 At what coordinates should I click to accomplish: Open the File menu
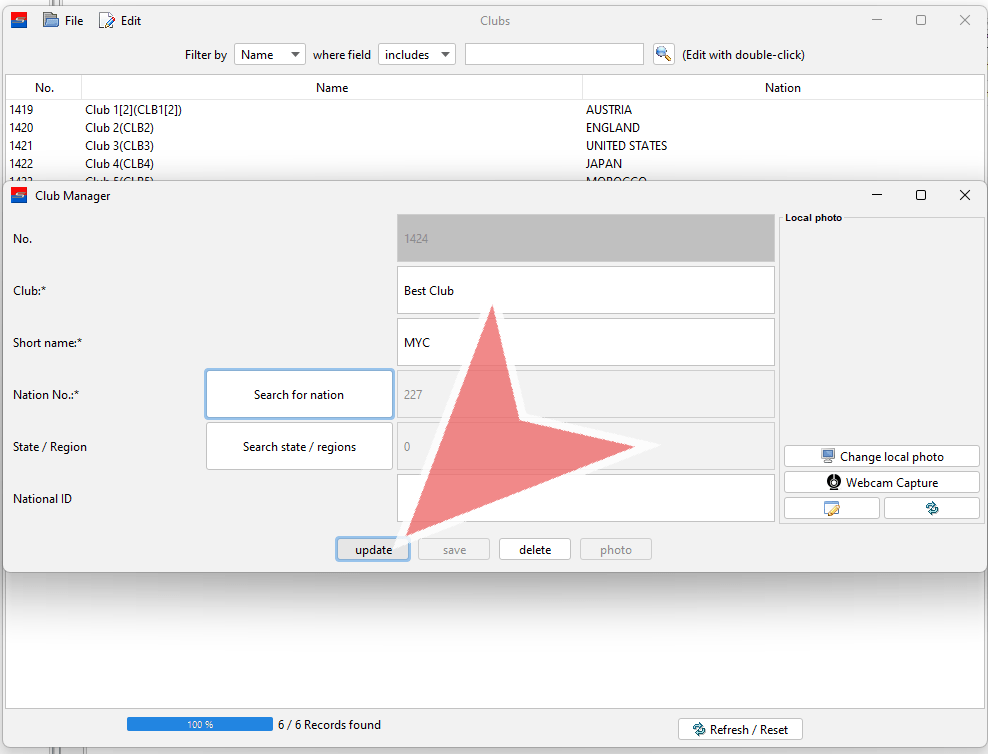(x=63, y=21)
